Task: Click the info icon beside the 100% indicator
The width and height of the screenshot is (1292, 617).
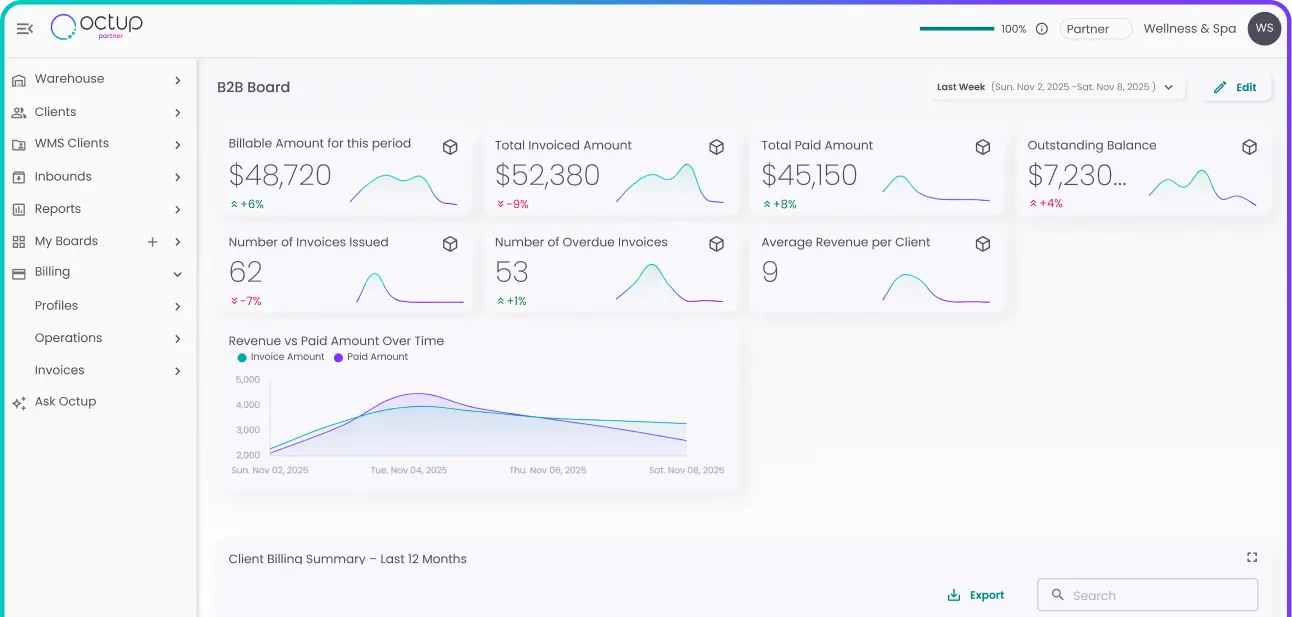Action: pos(1041,29)
